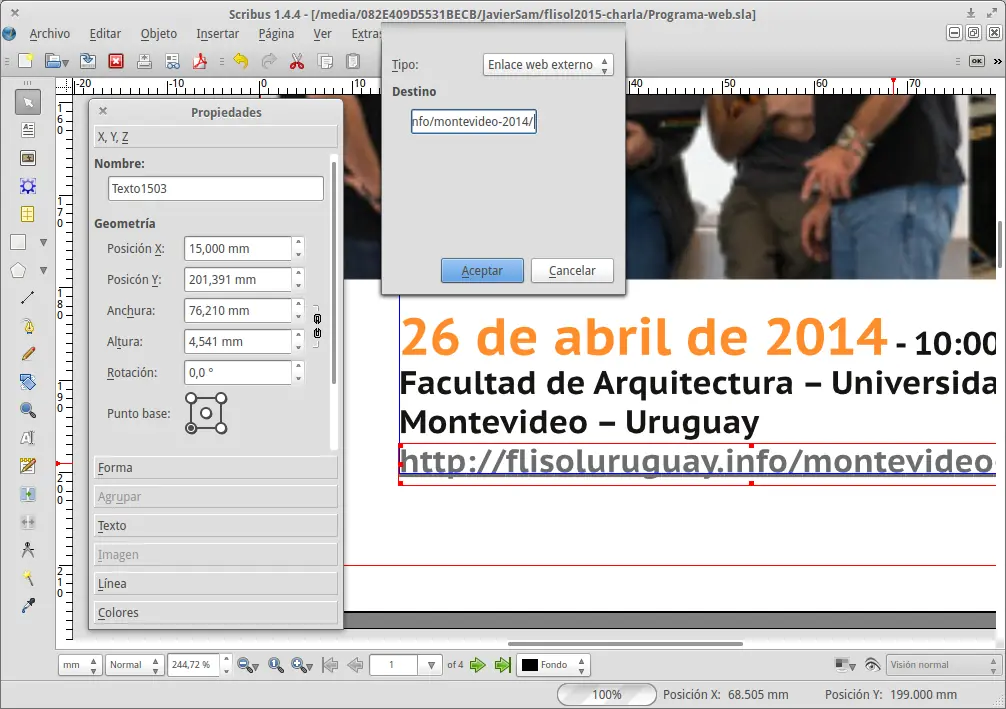Set base point to bottom-left corner
The image size is (1006, 709).
click(191, 428)
